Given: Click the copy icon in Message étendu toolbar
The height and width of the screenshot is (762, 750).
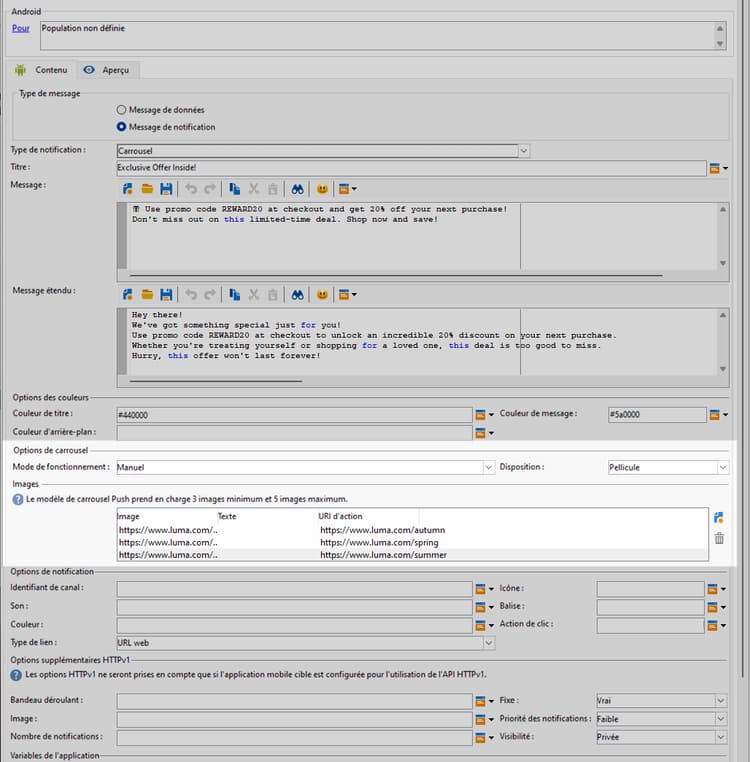Looking at the screenshot, I should click(x=234, y=294).
